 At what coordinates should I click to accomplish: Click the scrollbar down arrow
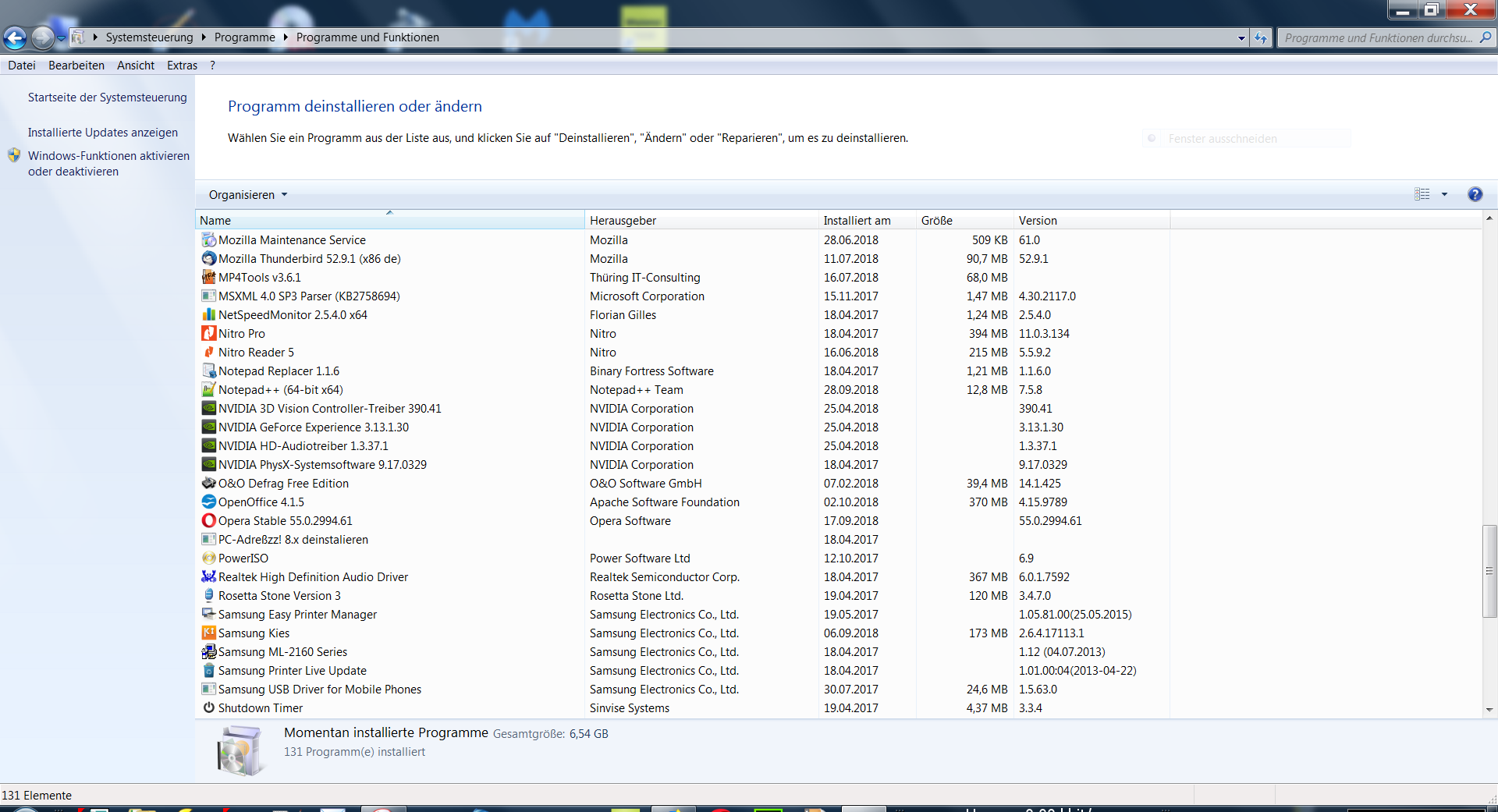tap(1489, 710)
